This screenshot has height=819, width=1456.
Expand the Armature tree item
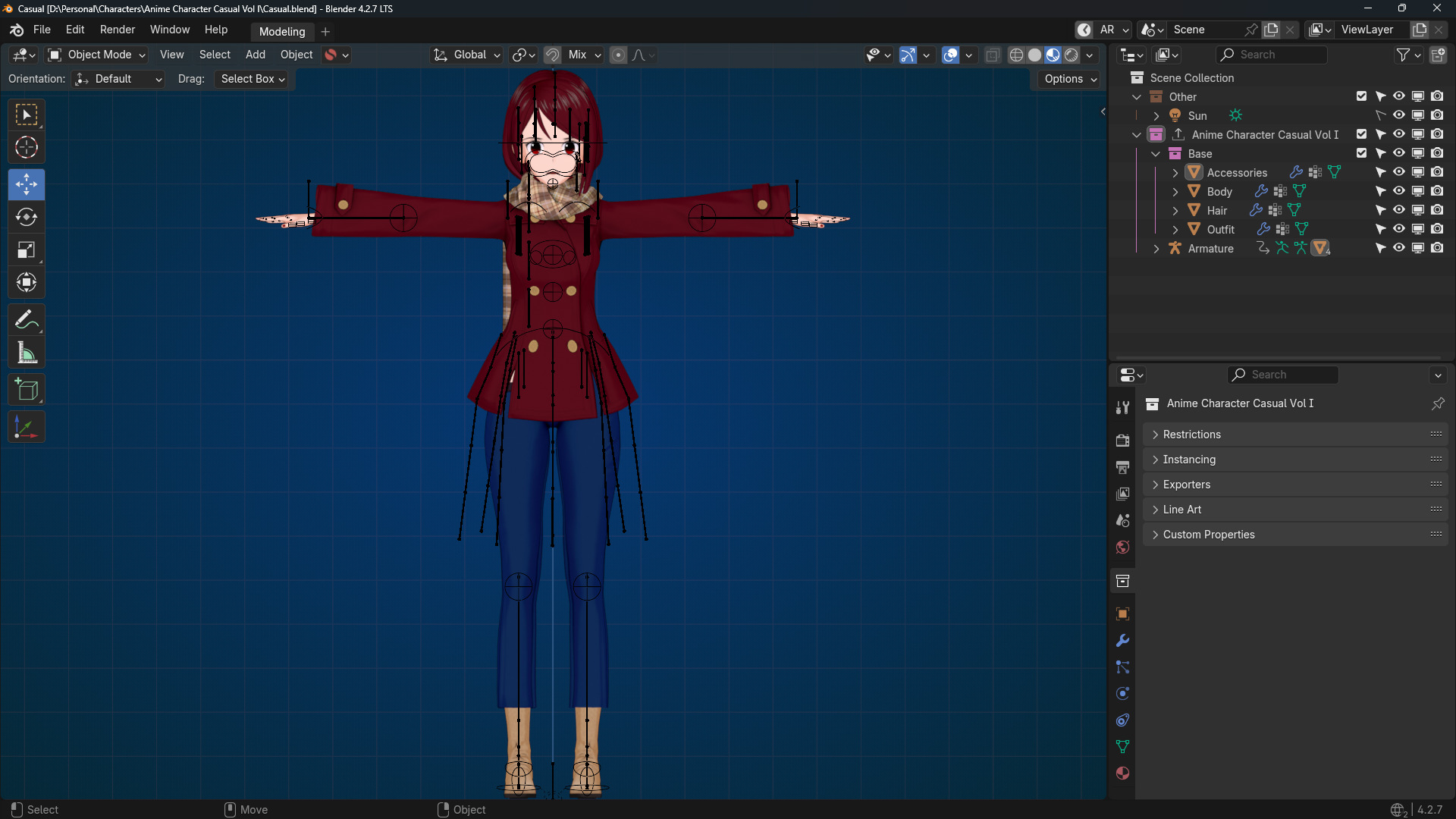(x=1156, y=248)
